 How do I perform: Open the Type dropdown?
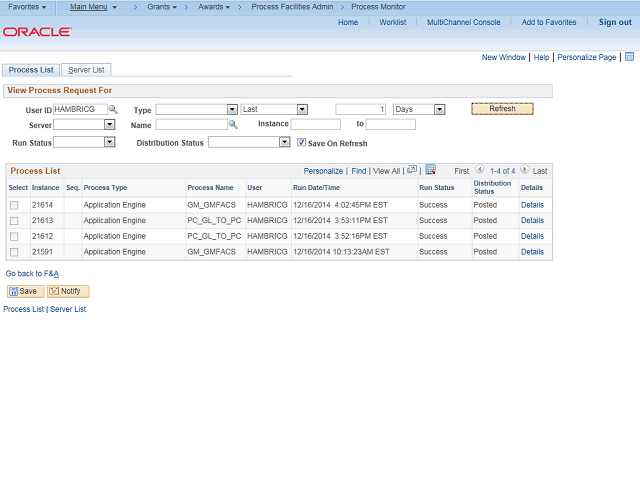tap(232, 109)
